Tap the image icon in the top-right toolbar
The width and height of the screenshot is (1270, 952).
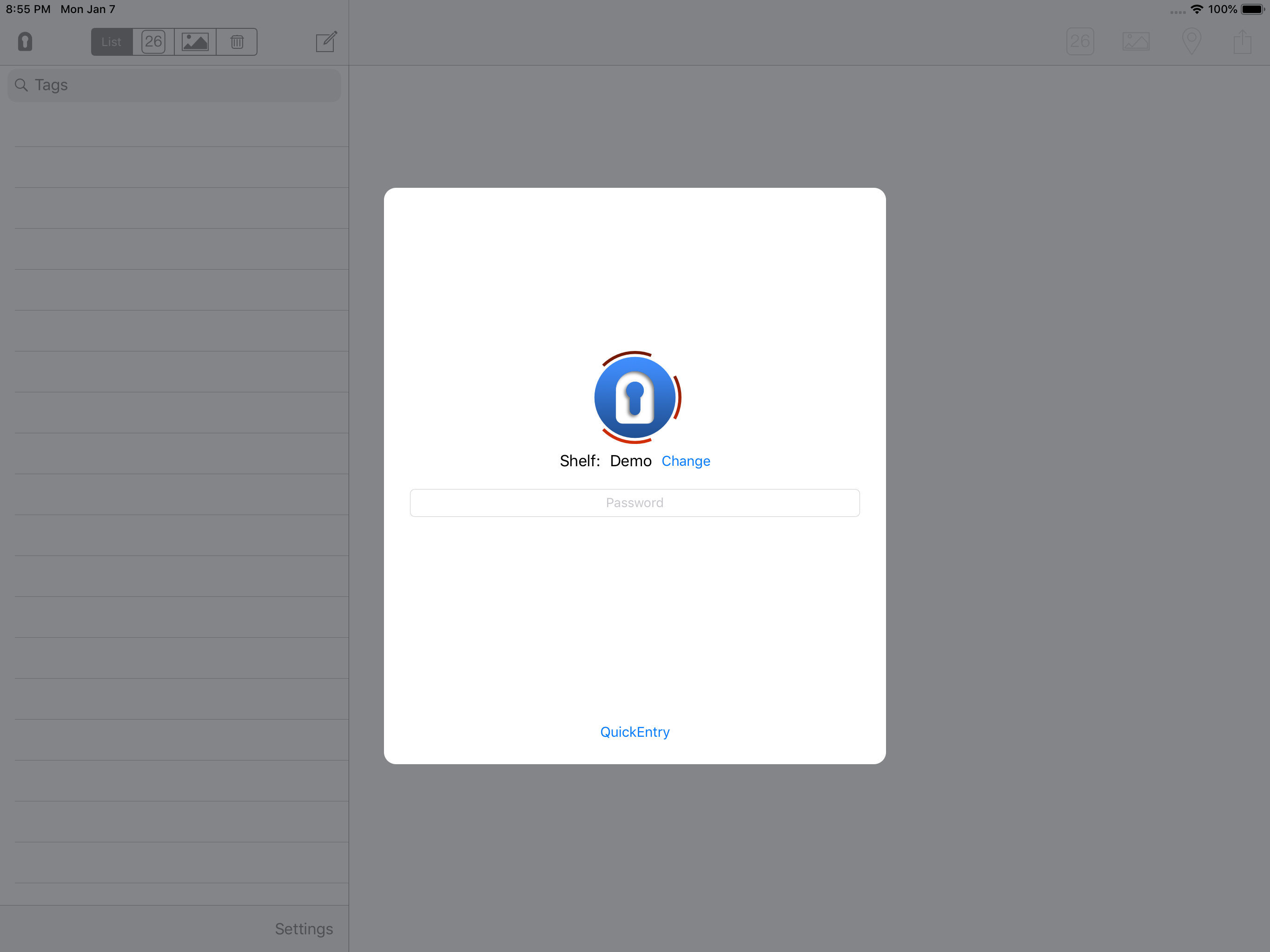point(1136,41)
